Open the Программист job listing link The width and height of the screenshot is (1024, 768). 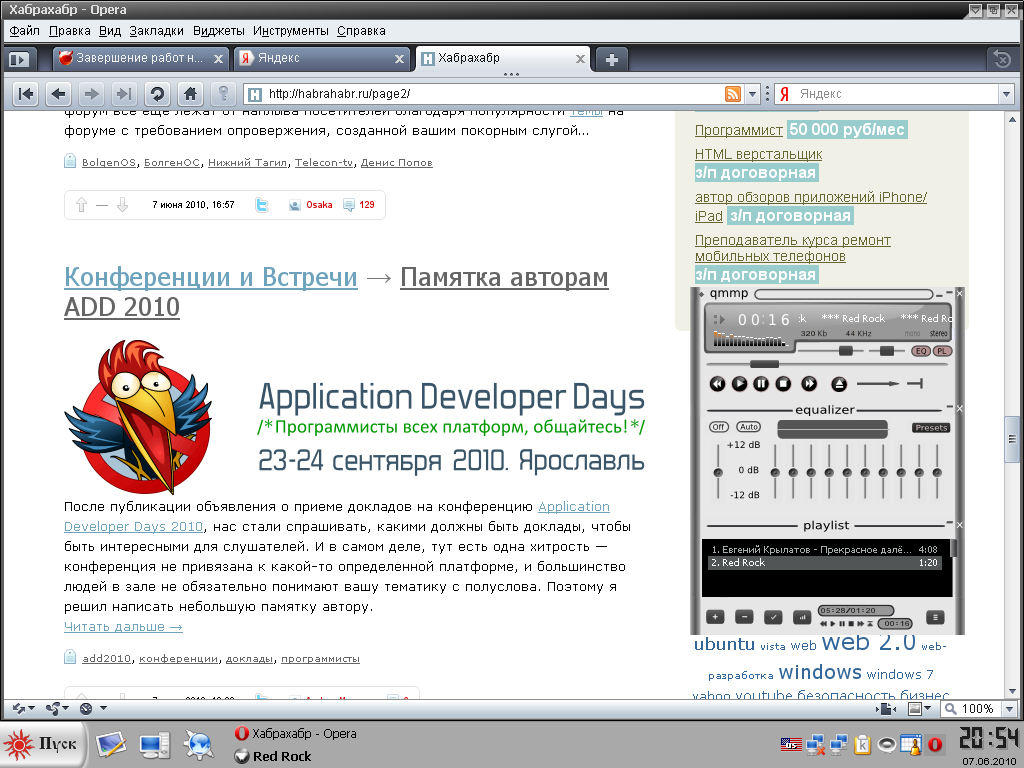pos(739,130)
